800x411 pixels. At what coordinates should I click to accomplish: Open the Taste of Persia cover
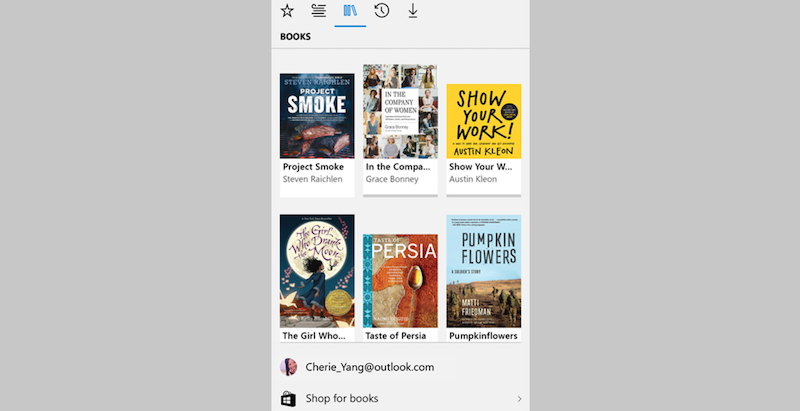(x=400, y=280)
